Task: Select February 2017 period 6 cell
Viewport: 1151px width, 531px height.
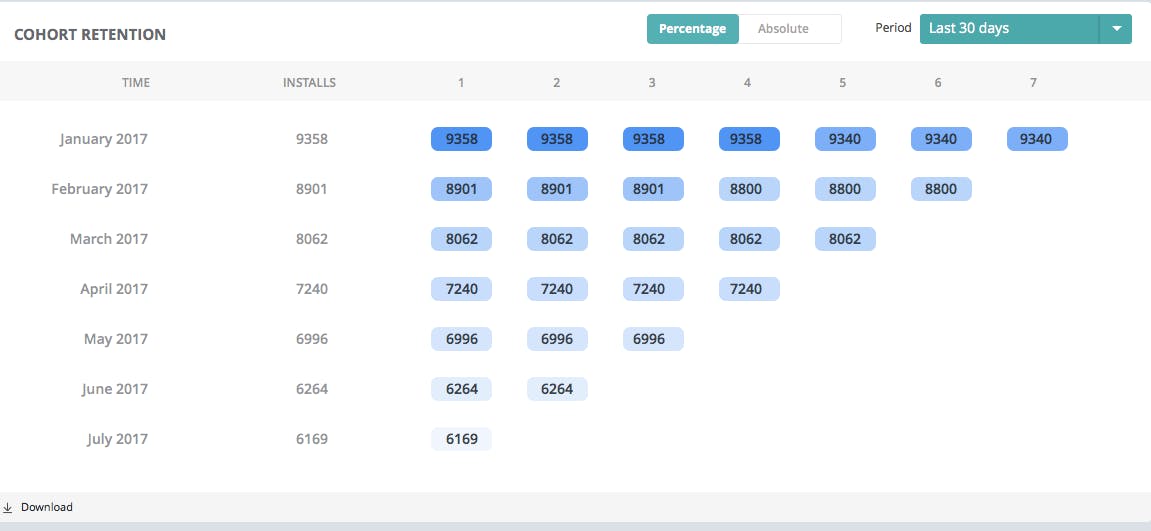Action: (940, 189)
